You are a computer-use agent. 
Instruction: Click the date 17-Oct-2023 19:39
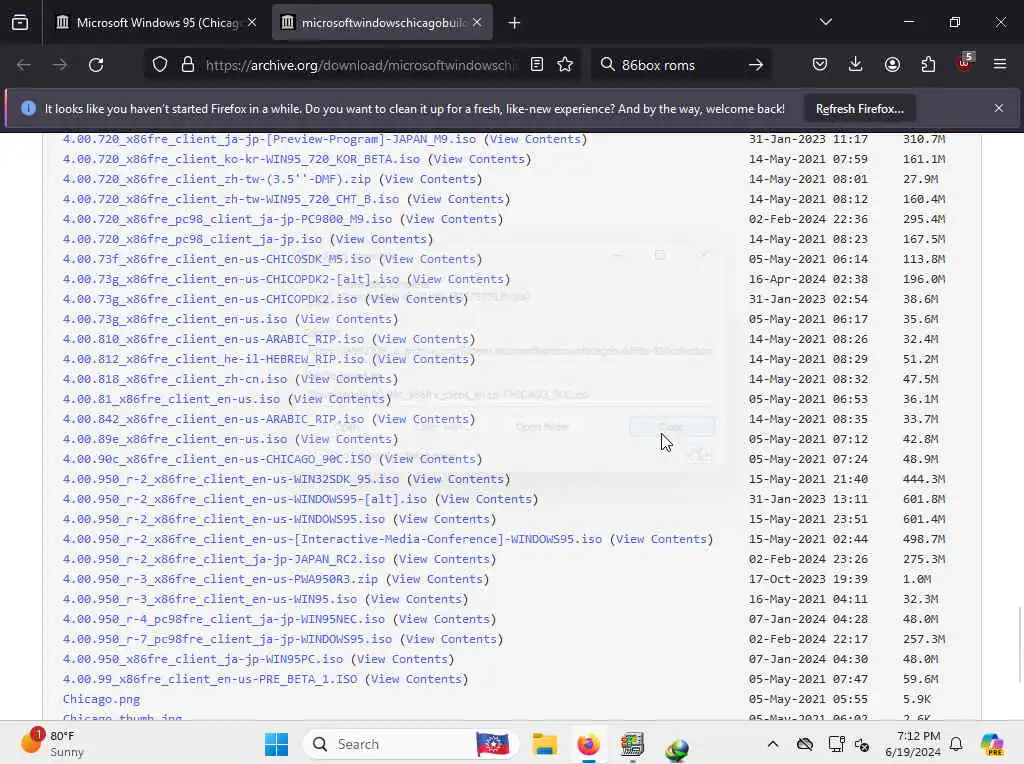tap(808, 579)
